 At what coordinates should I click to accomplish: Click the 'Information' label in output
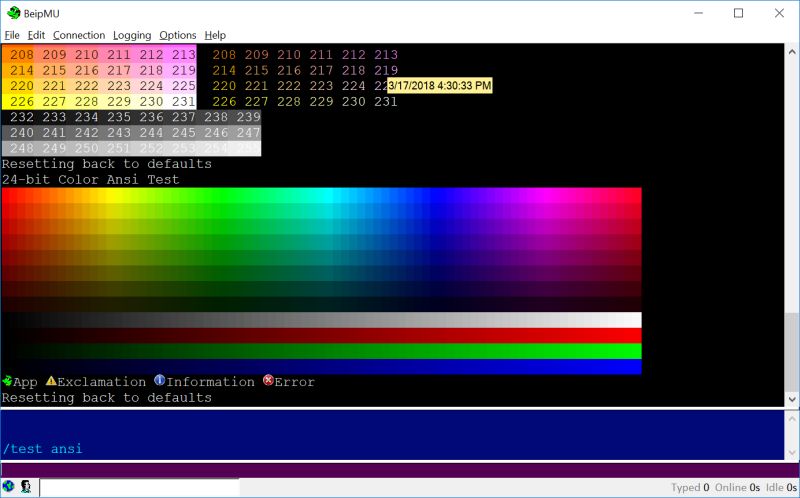click(x=210, y=382)
